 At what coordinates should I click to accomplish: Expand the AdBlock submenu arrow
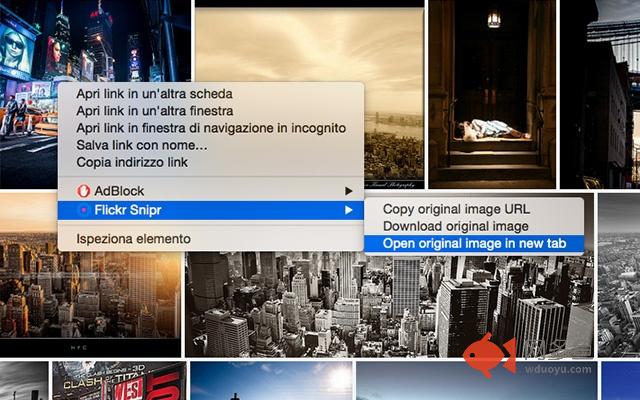point(348,191)
